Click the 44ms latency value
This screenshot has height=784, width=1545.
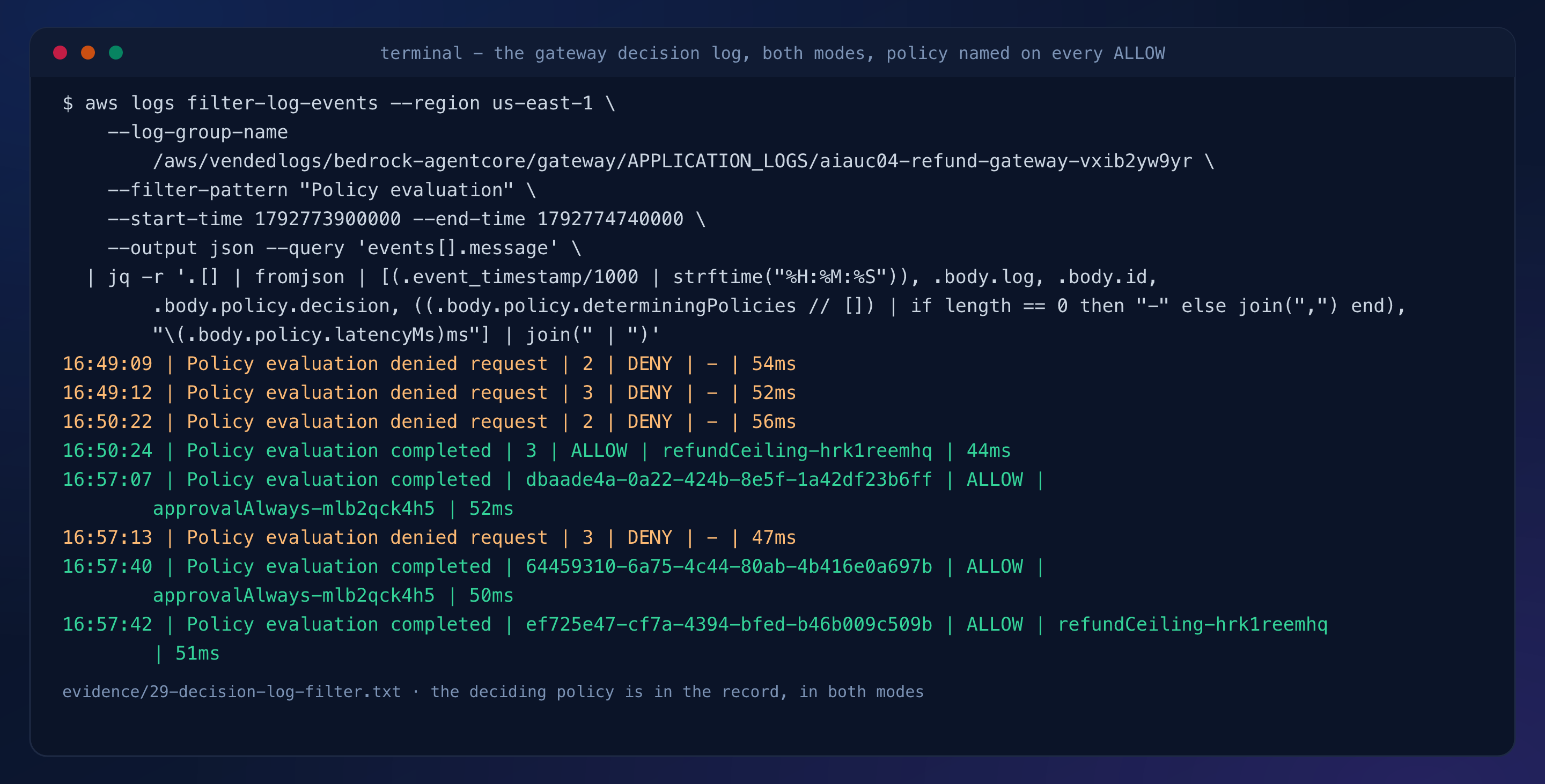coord(988,450)
